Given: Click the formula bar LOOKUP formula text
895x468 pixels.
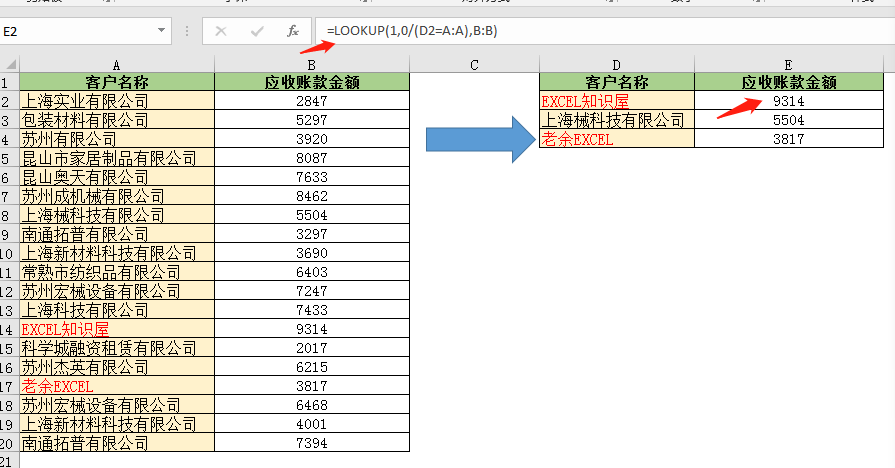Looking at the screenshot, I should pos(412,31).
